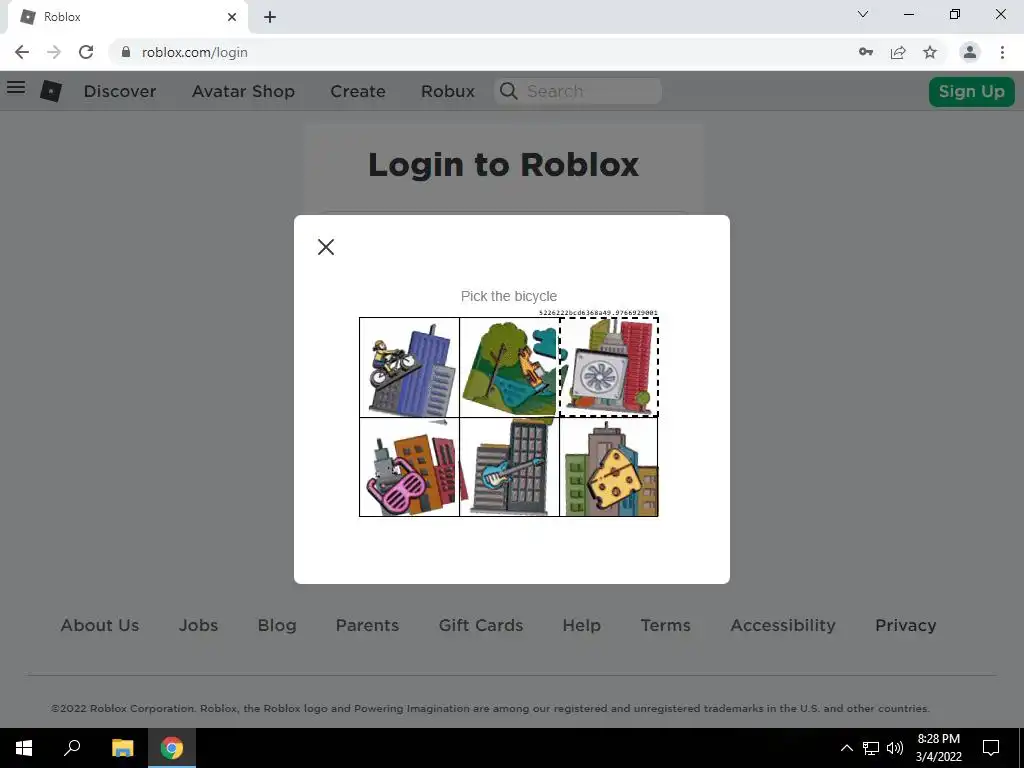Open the Roblox hamburger menu
This screenshot has width=1024, height=768.
(16, 88)
